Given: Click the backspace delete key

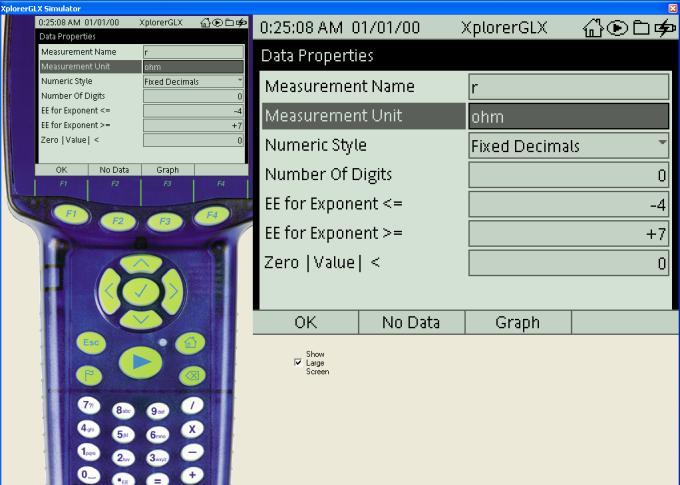Looking at the screenshot, I should 192,375.
